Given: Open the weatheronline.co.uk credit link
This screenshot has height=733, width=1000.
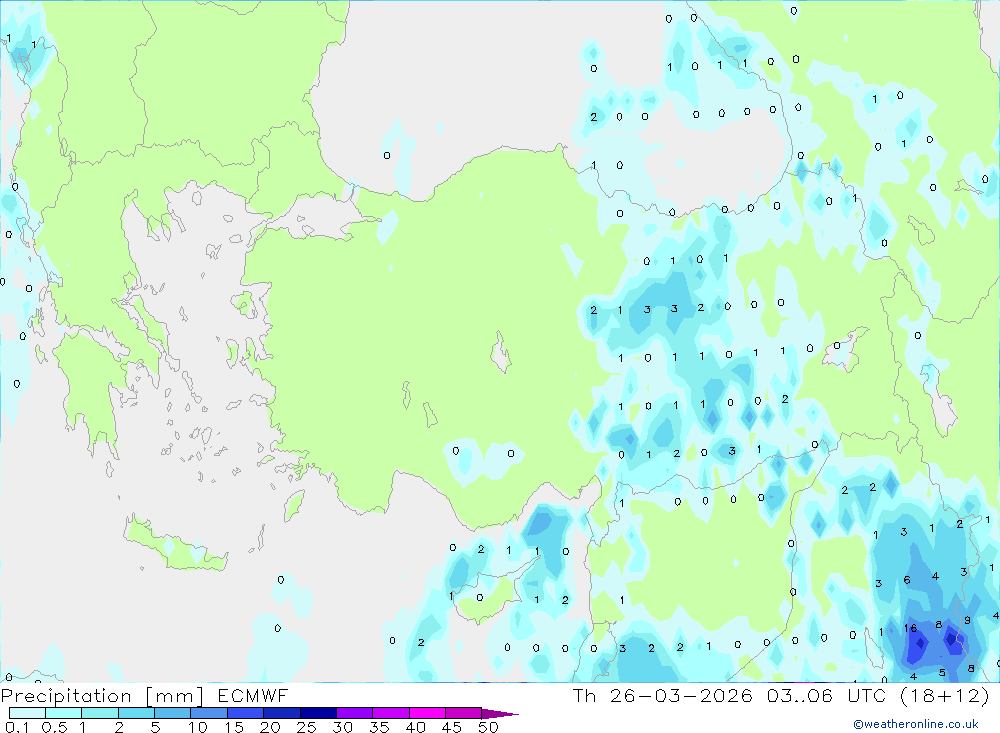Looking at the screenshot, I should point(916,724).
